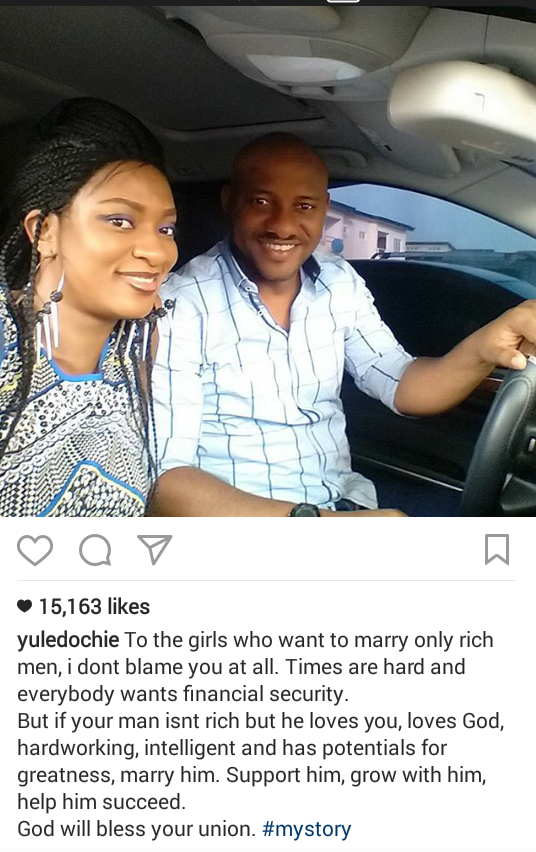Like the post with the heart icon
Image resolution: width=536 pixels, height=852 pixels.
[35, 550]
